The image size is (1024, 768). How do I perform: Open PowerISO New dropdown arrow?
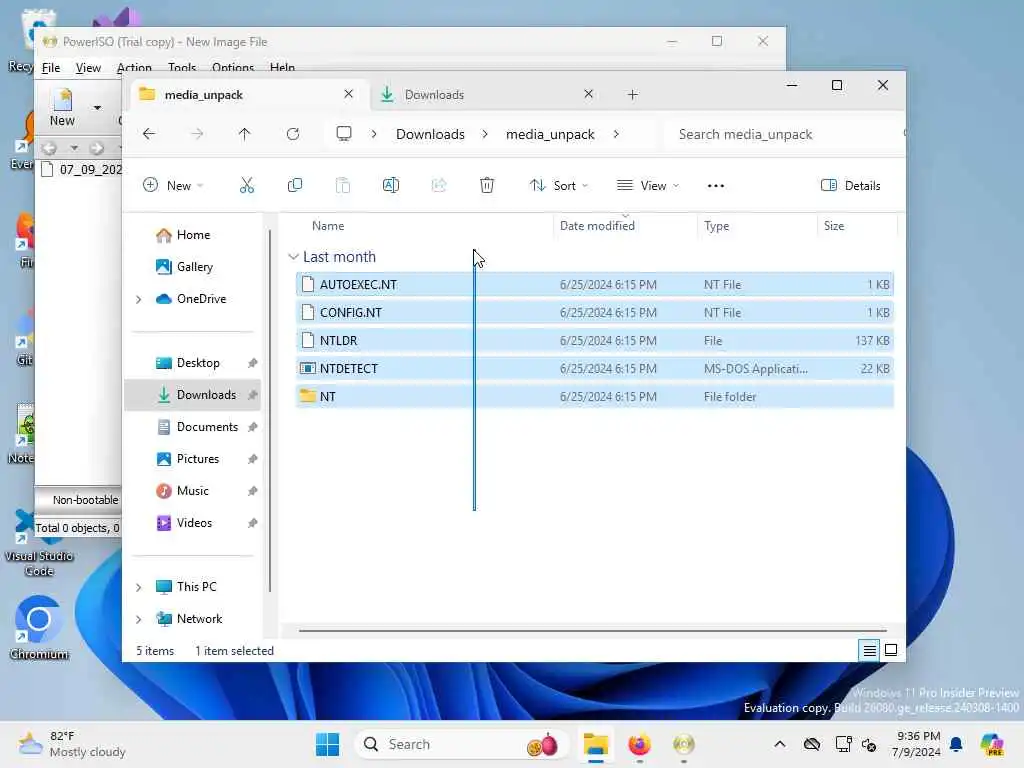97,108
